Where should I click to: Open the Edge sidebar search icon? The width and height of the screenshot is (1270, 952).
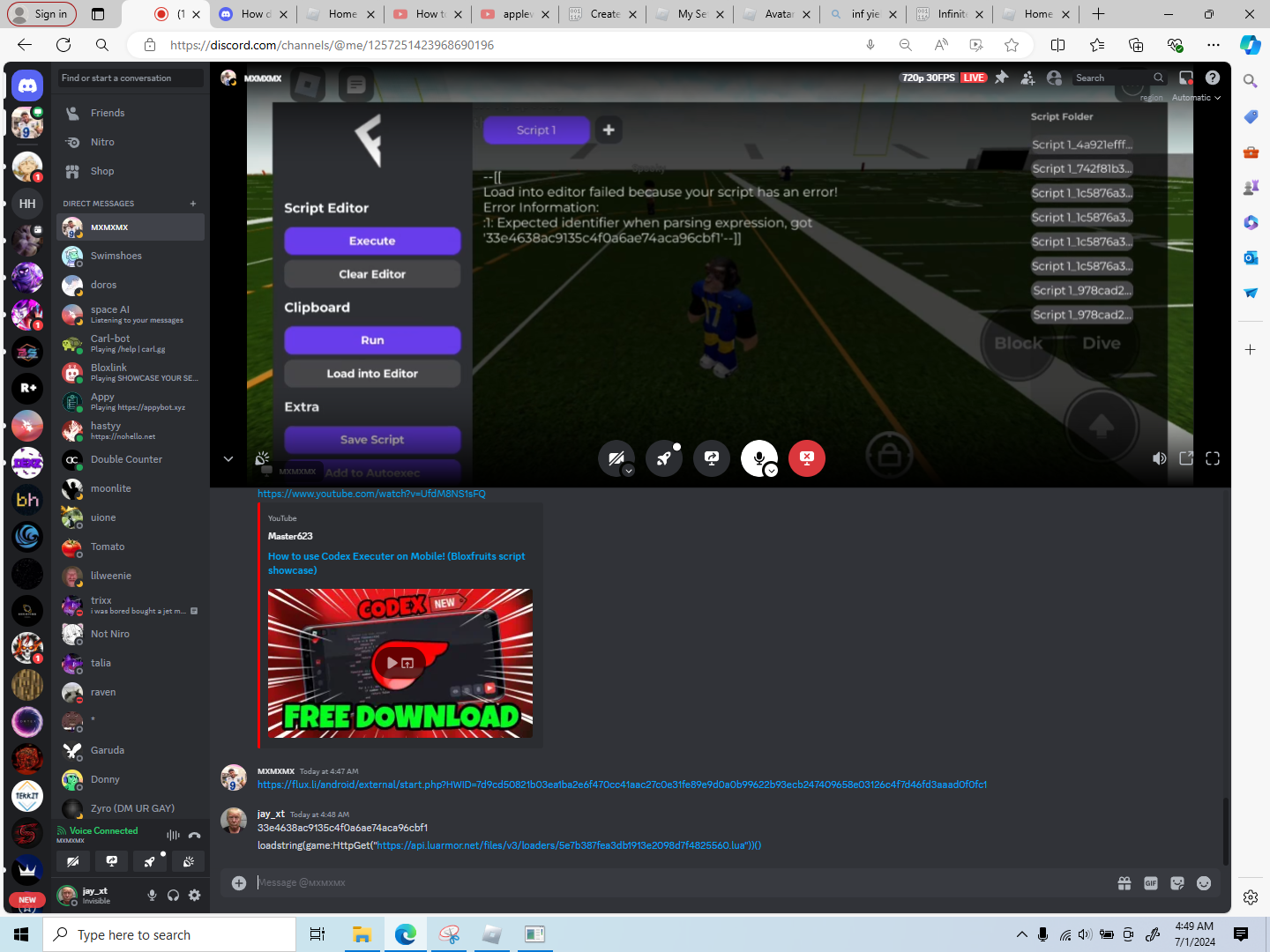click(1250, 81)
